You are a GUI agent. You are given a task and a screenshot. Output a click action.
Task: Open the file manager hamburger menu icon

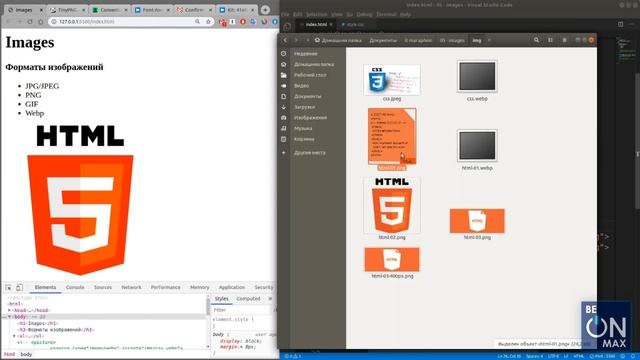pos(564,40)
